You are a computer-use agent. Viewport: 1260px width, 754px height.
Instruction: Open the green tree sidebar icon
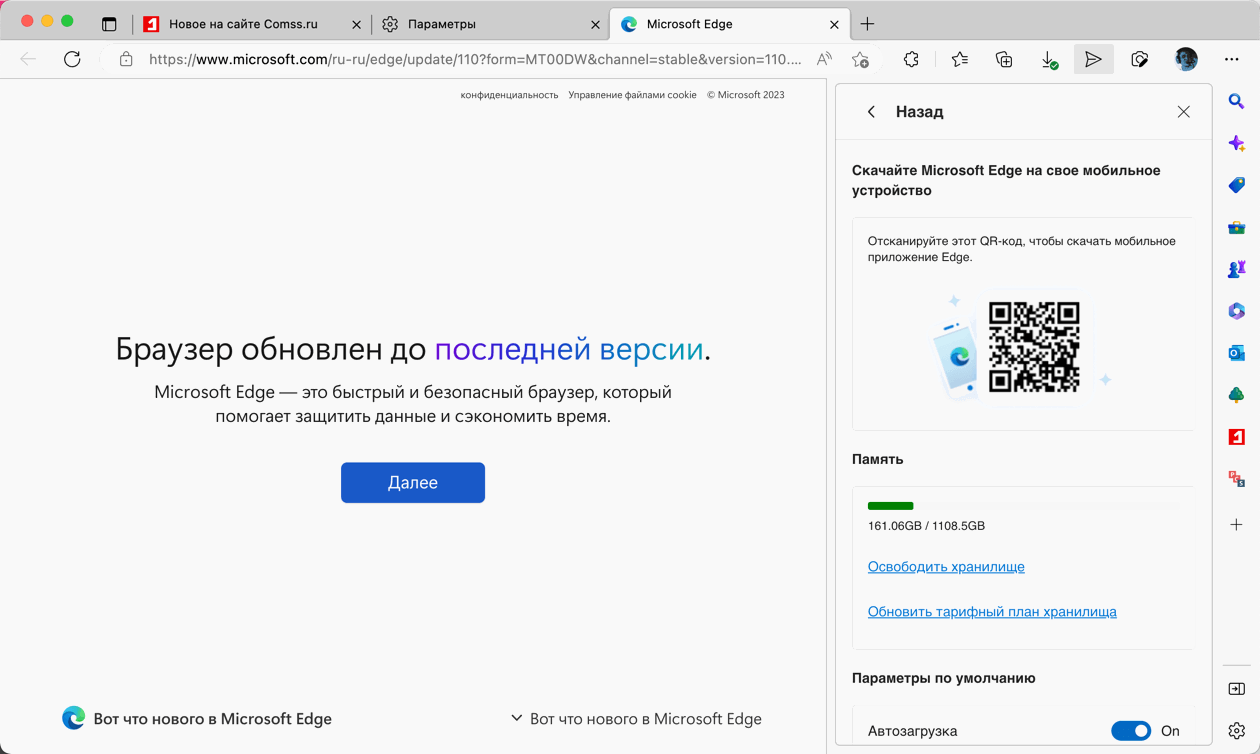pos(1237,395)
